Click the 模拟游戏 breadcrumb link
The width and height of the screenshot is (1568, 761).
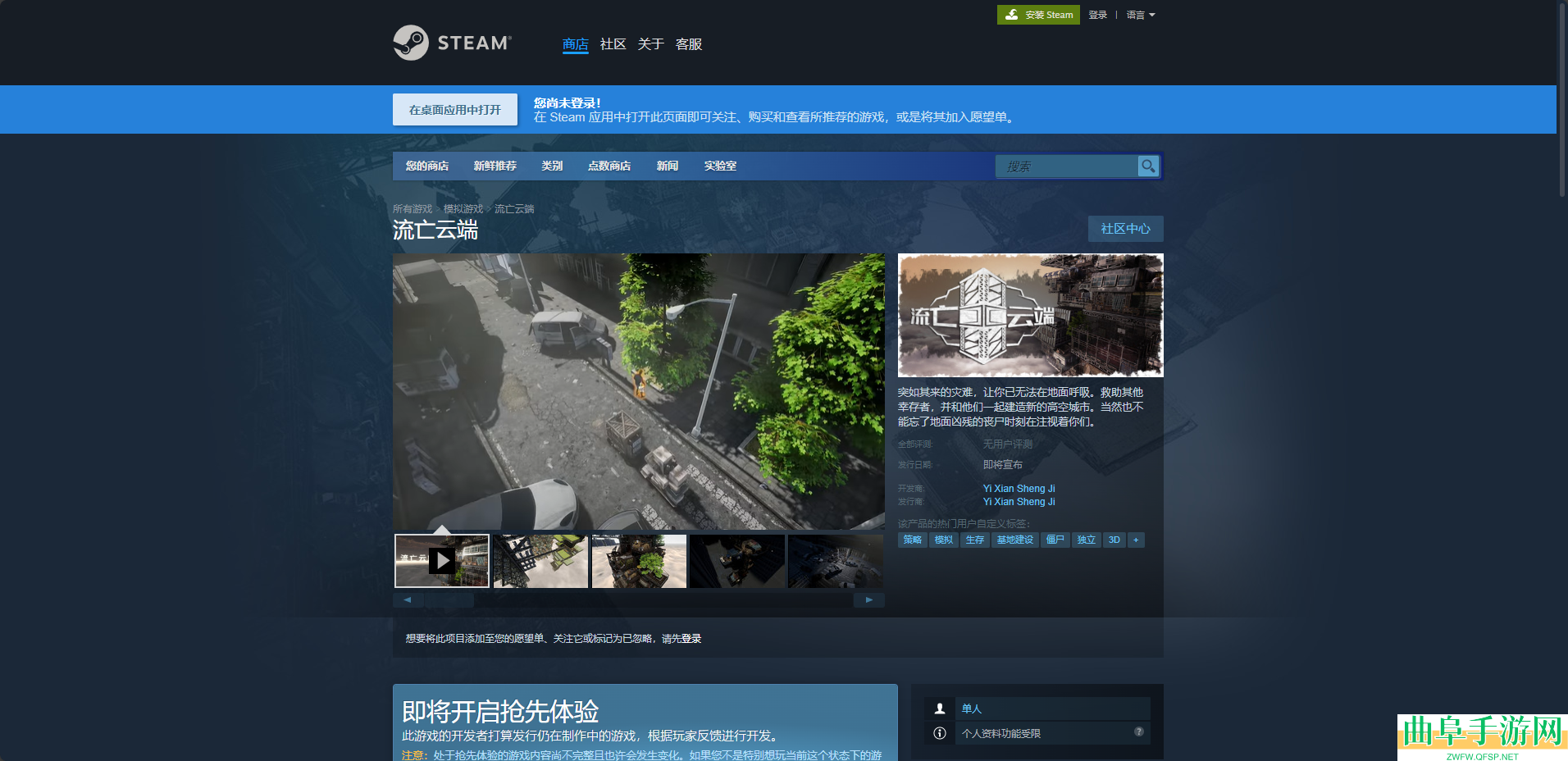point(463,209)
